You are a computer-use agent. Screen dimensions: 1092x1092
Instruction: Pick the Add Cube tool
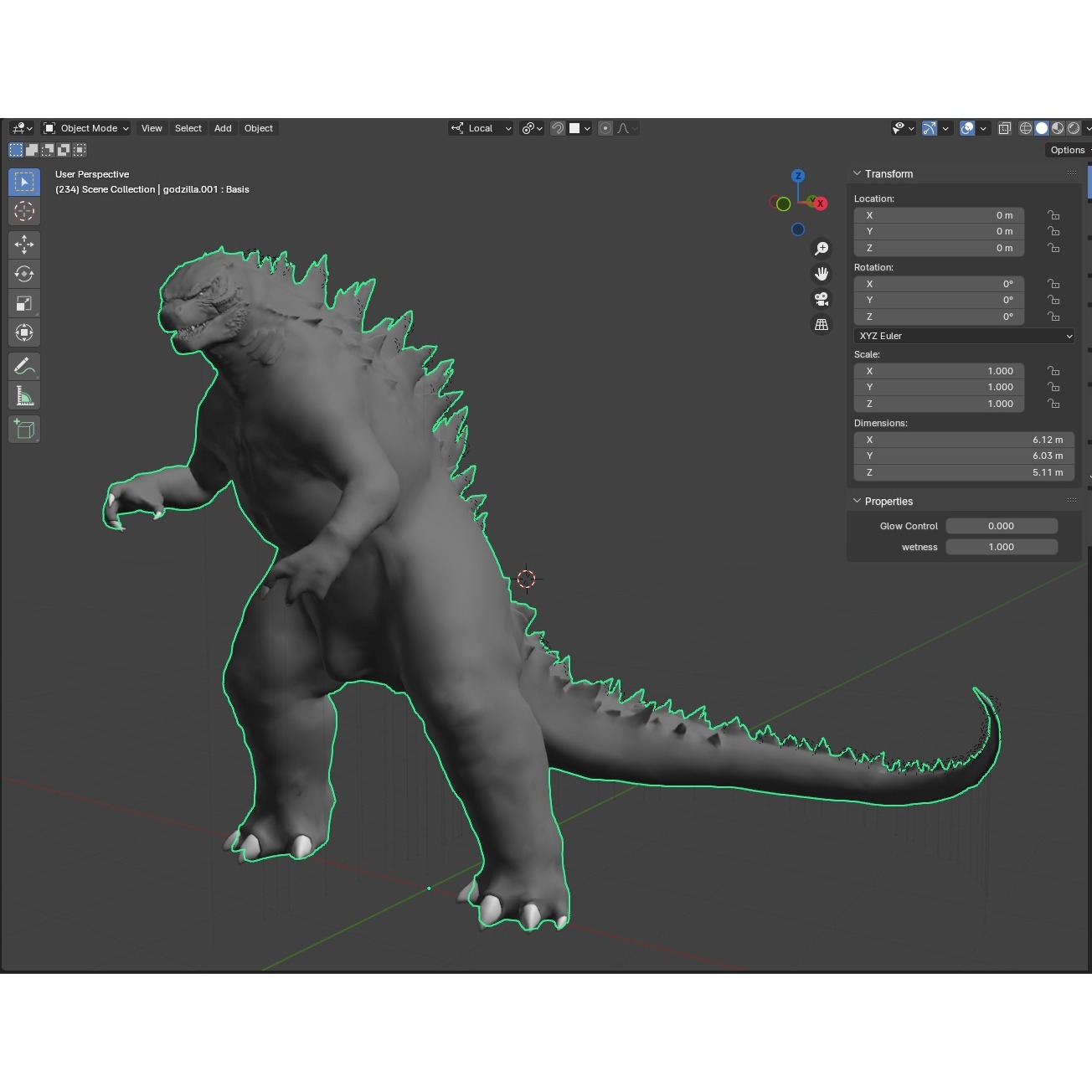pos(24,429)
